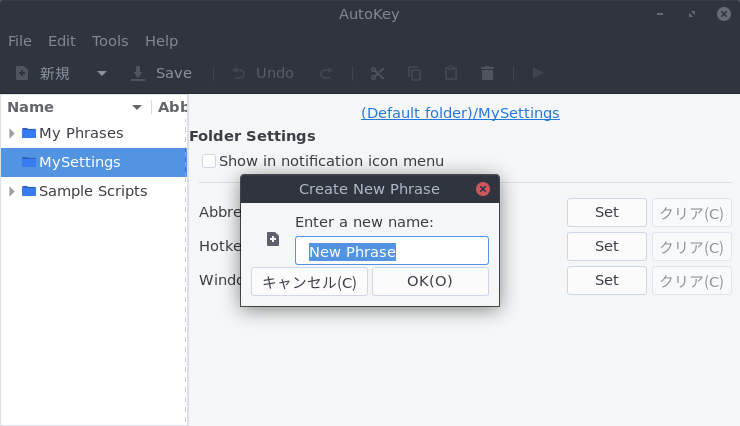Screen dimensions: 740x426
Task: Click the New (新規) document icon
Action: (22, 73)
